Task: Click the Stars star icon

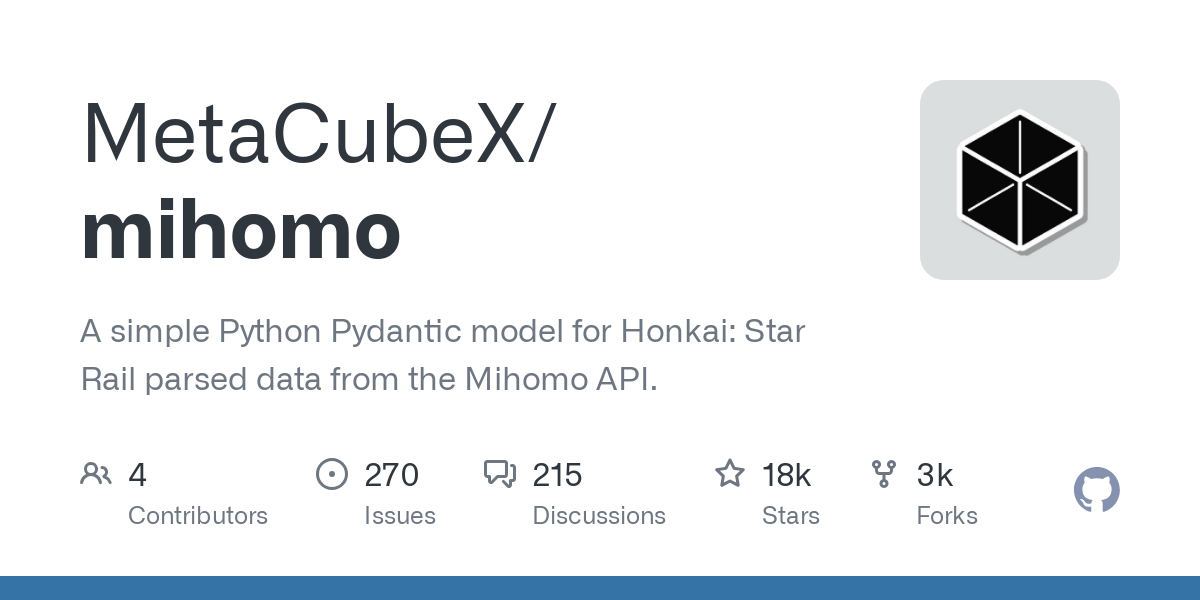Action: 729,474
